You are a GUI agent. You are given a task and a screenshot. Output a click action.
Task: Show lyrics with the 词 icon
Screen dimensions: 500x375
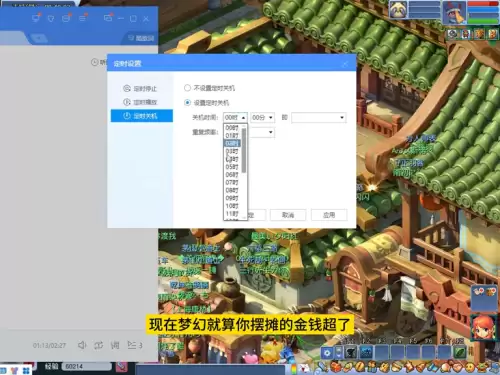click(115, 345)
